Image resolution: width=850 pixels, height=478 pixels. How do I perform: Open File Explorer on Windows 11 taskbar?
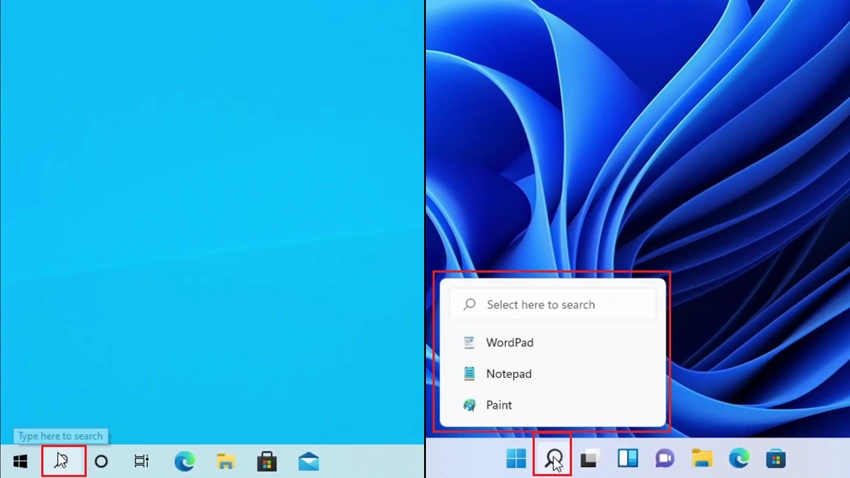702,458
